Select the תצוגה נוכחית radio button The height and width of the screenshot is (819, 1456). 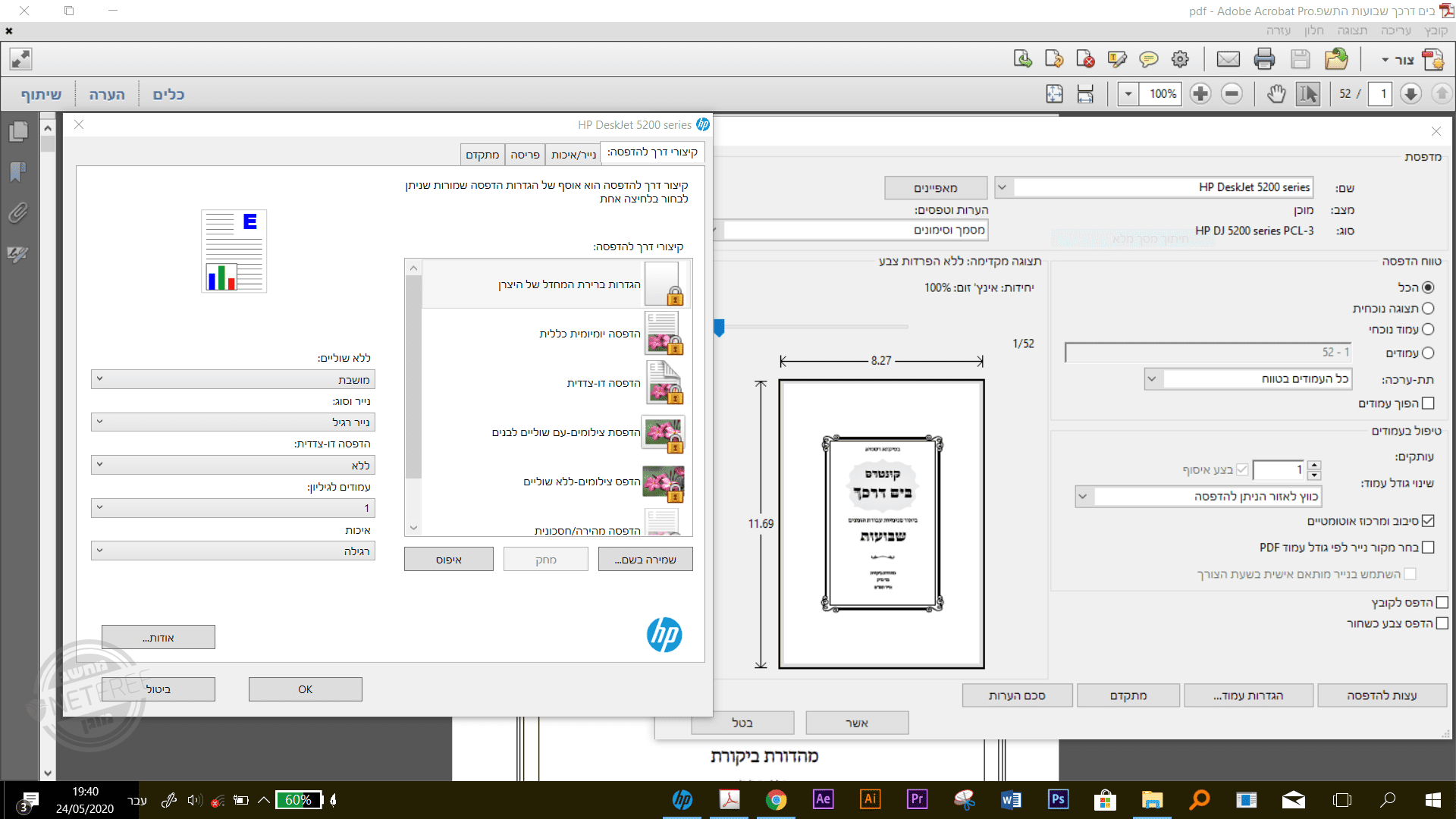[x=1428, y=309]
